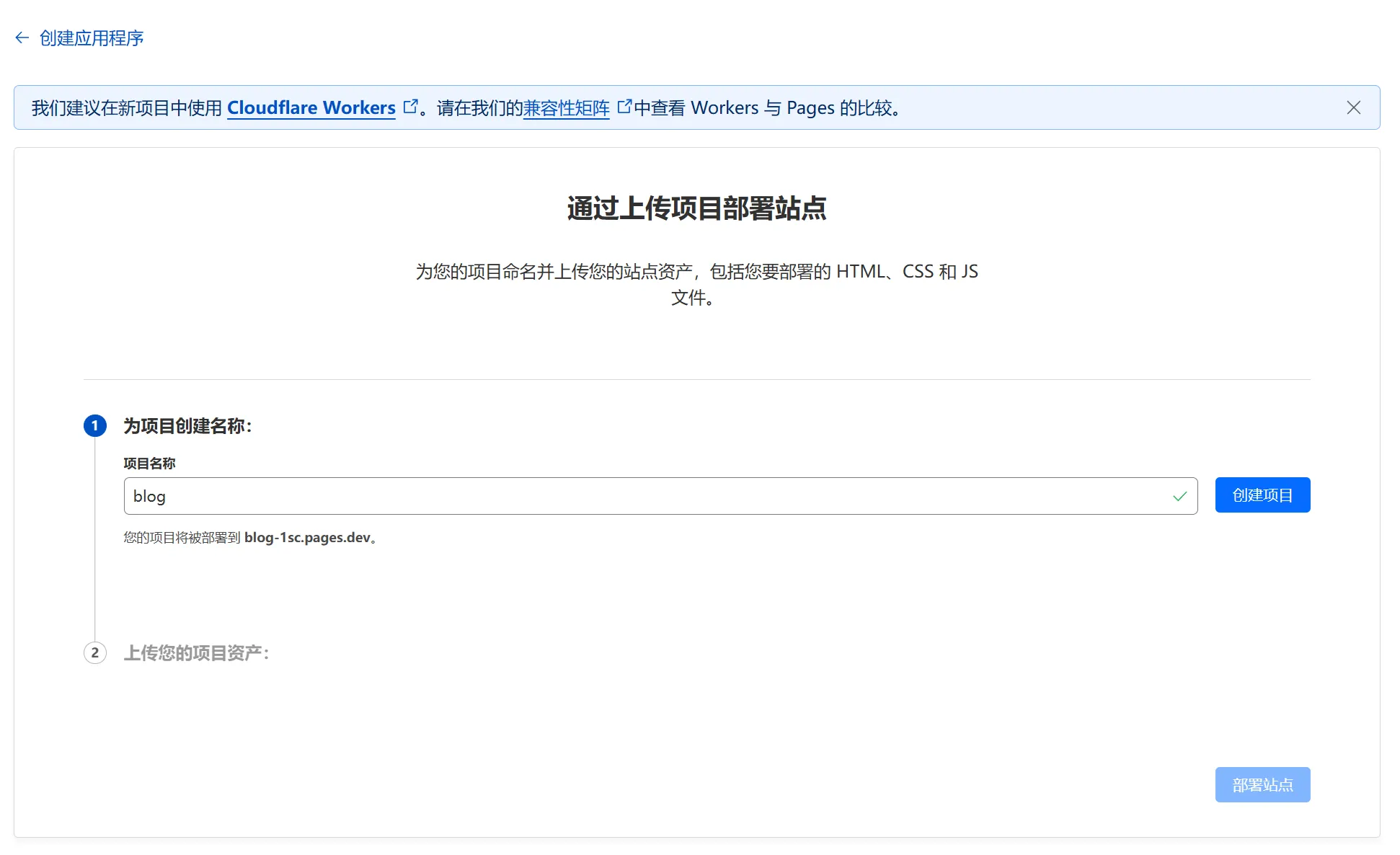This screenshot has height=855, width=1400.
Task: Click the step 1 number badge
Action: [x=95, y=426]
